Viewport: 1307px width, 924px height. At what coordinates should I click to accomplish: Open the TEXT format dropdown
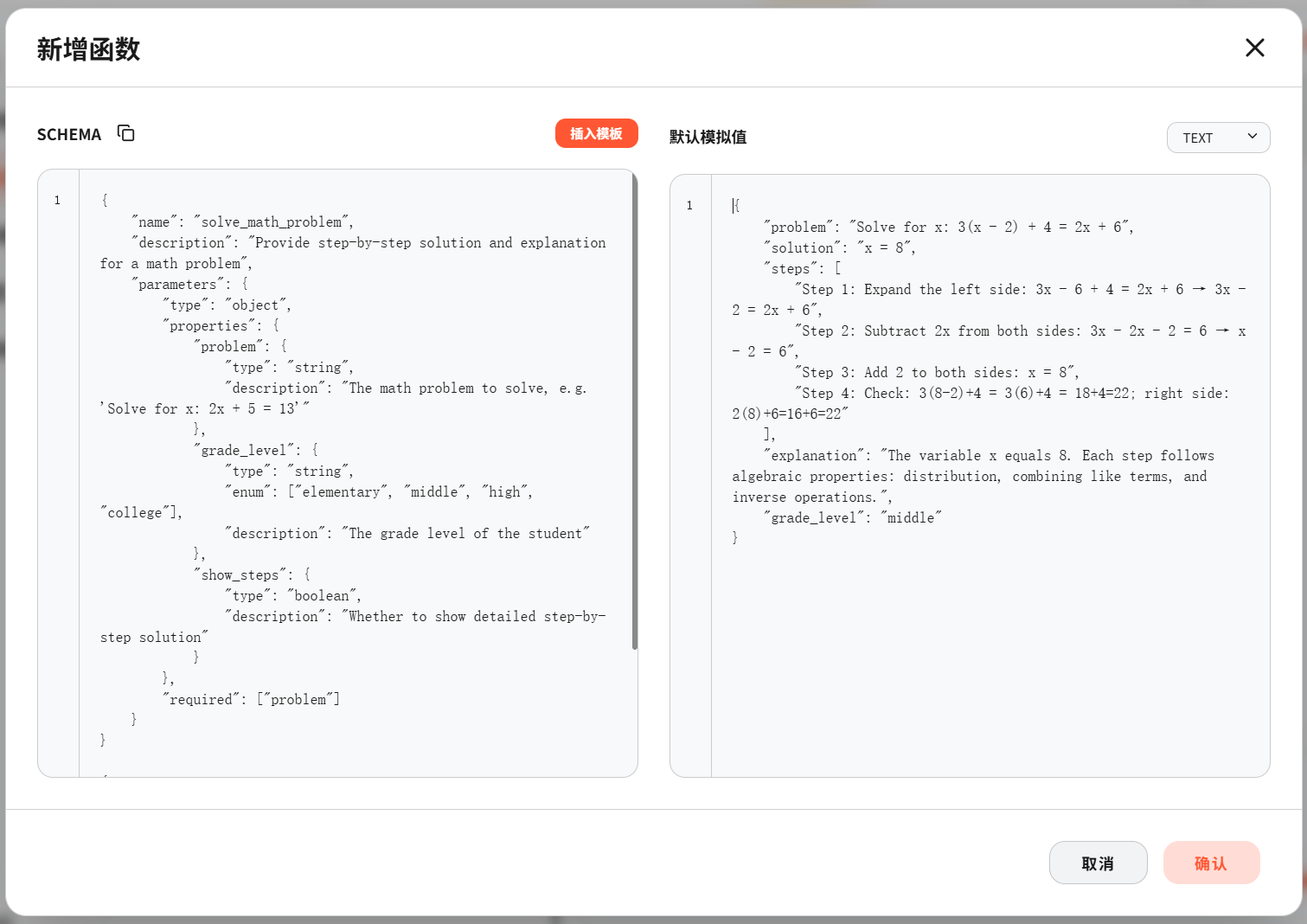click(1217, 138)
